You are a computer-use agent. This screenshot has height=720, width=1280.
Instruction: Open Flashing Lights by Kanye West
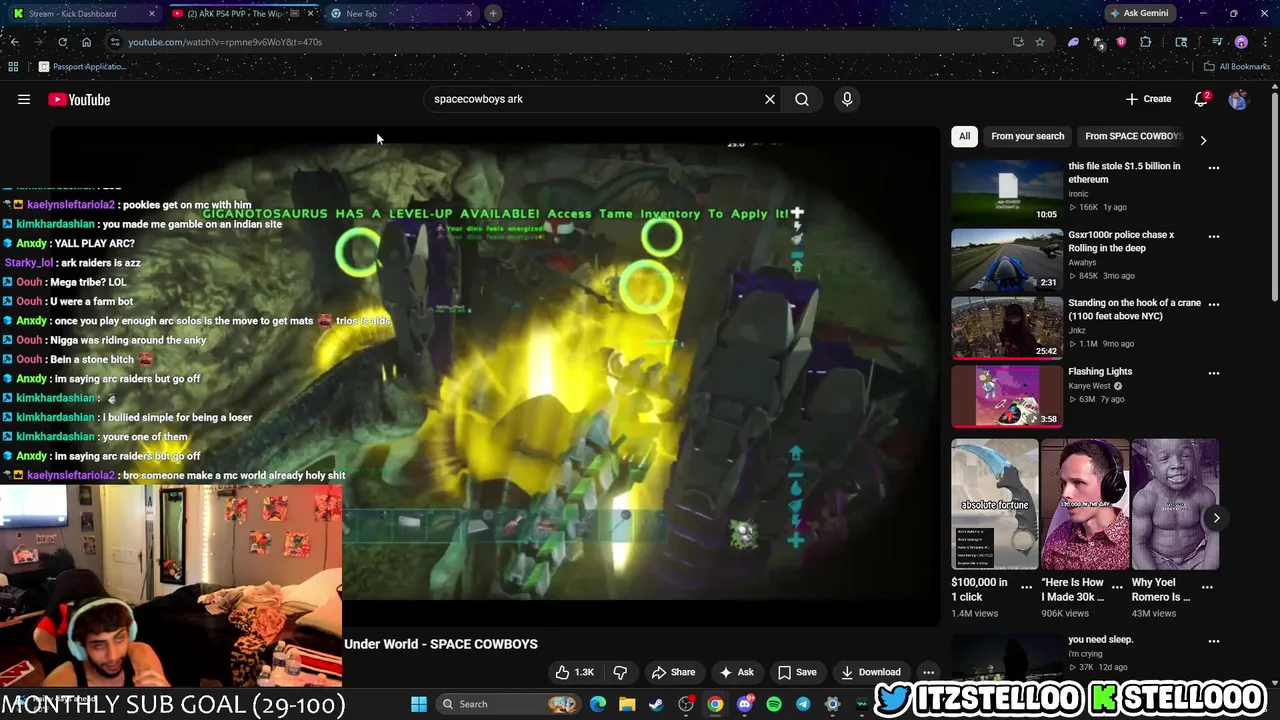1100,371
